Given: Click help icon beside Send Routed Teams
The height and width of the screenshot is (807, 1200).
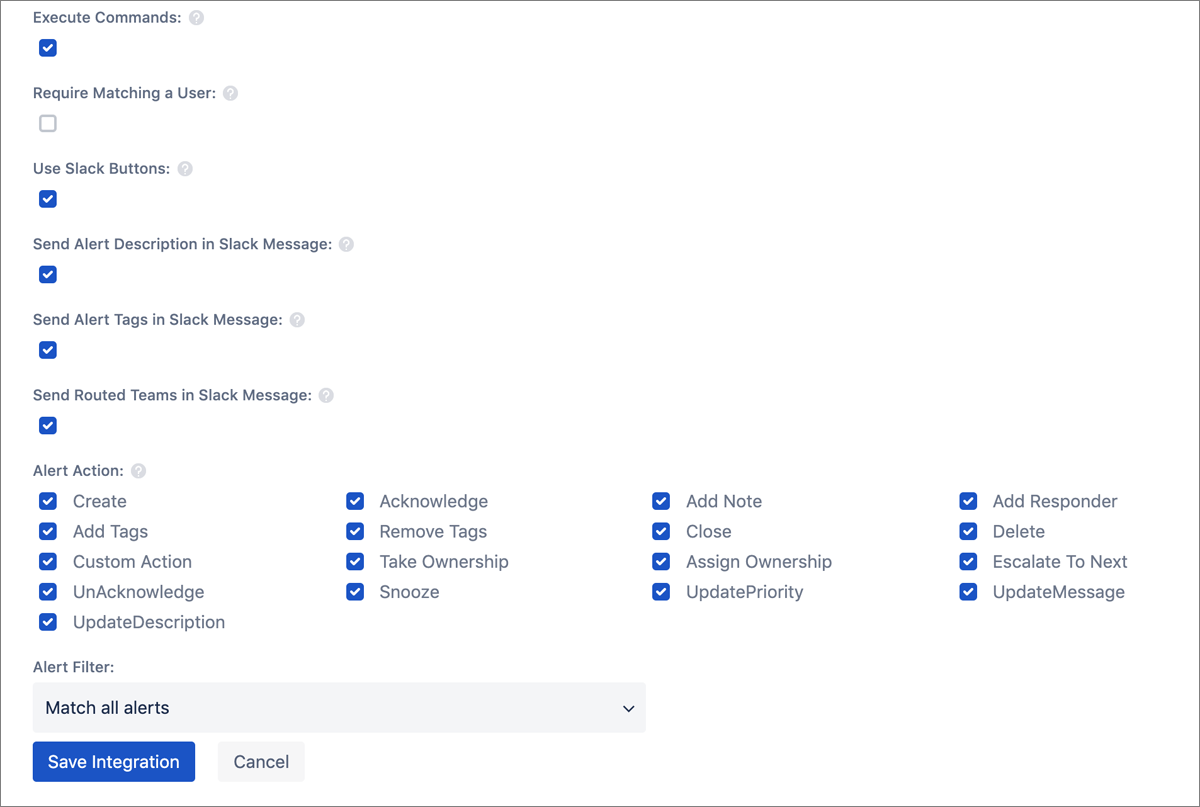Looking at the screenshot, I should [x=326, y=395].
